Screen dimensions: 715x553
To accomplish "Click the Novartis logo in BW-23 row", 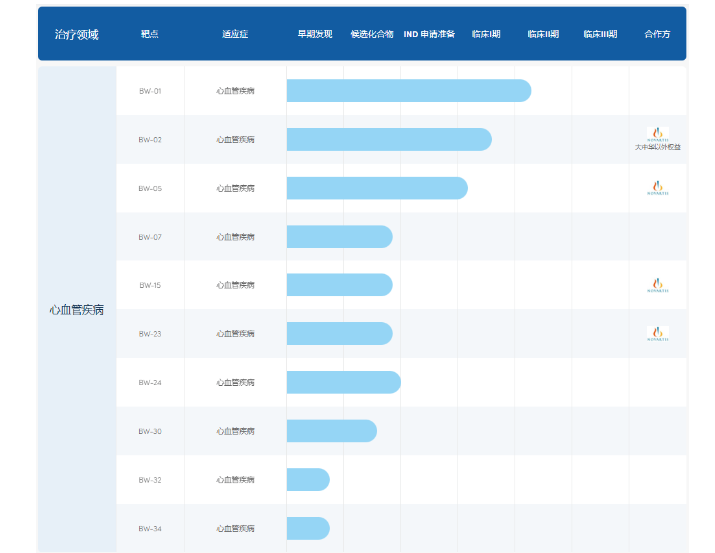I will click(657, 333).
